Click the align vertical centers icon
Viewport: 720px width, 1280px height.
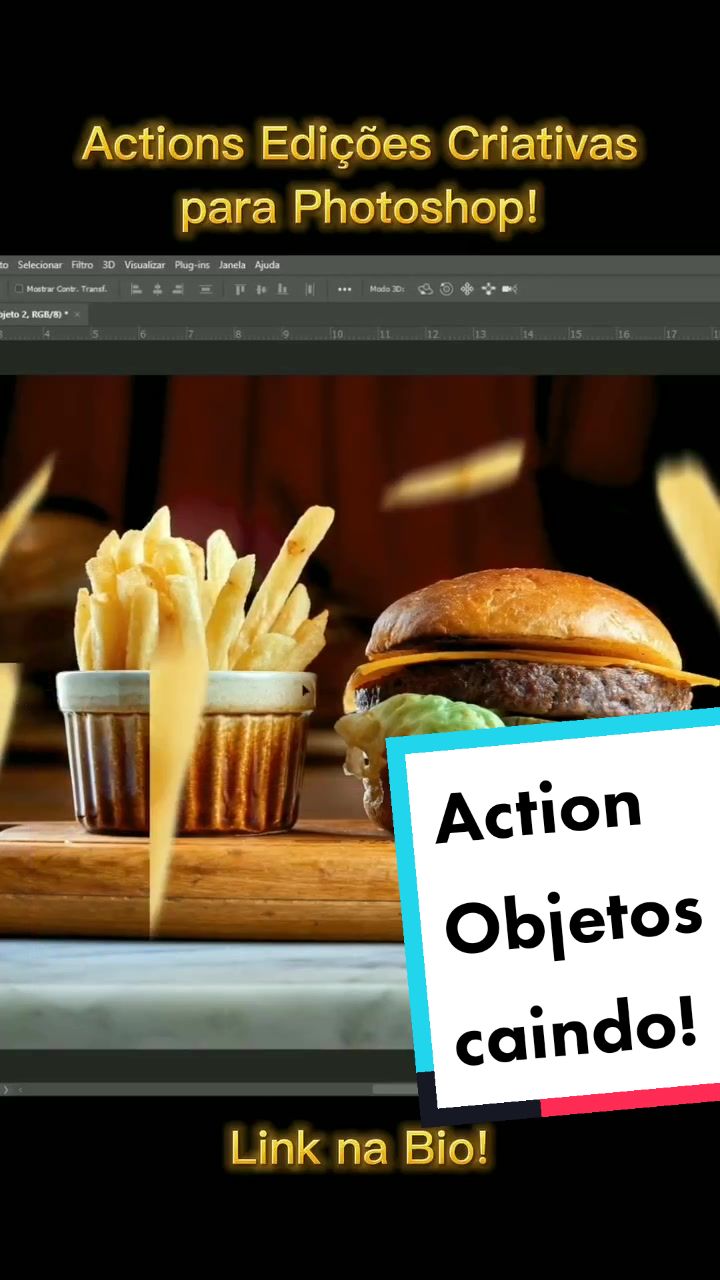pyautogui.click(x=261, y=289)
